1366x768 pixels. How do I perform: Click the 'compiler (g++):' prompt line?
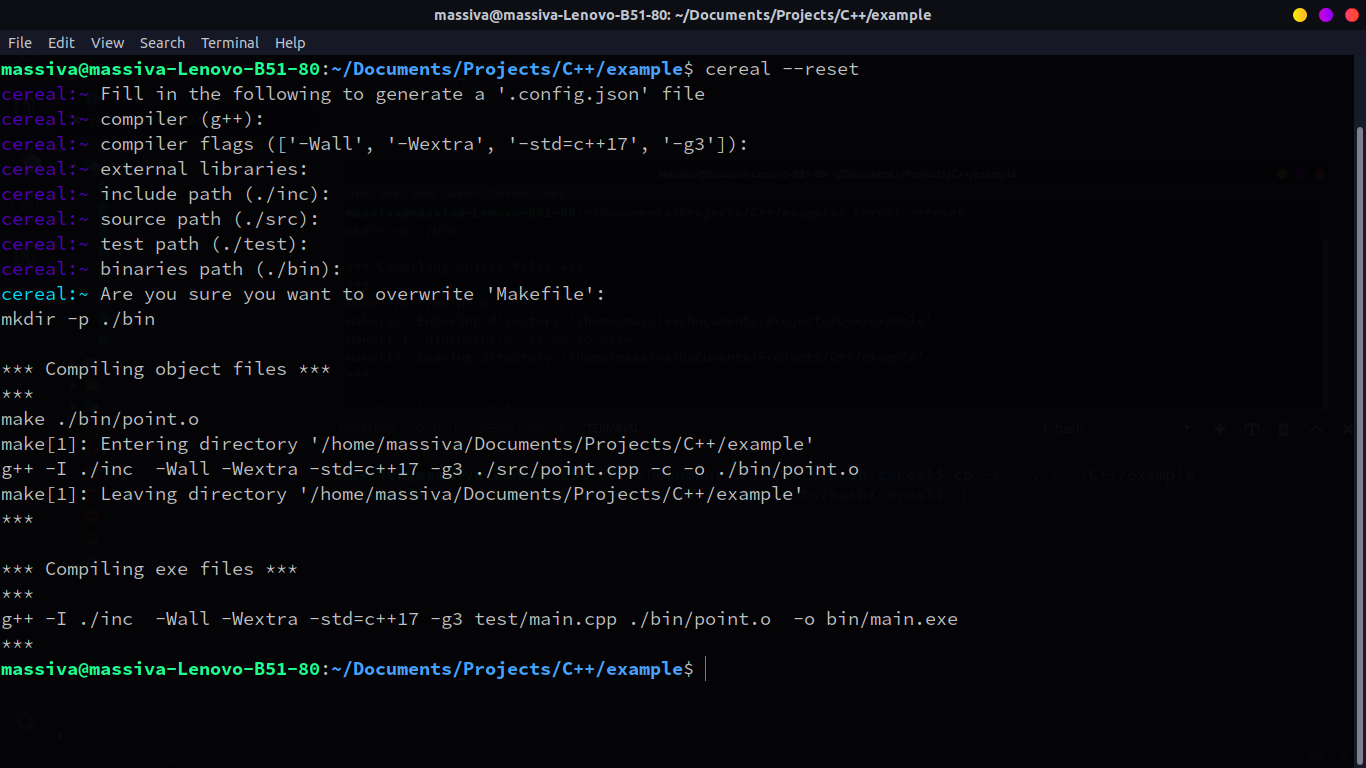[x=132, y=119]
